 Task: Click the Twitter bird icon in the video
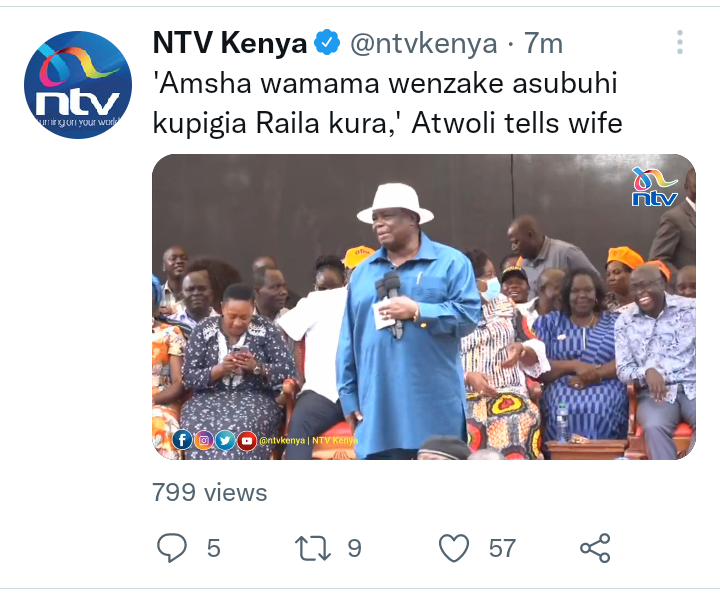(225, 440)
